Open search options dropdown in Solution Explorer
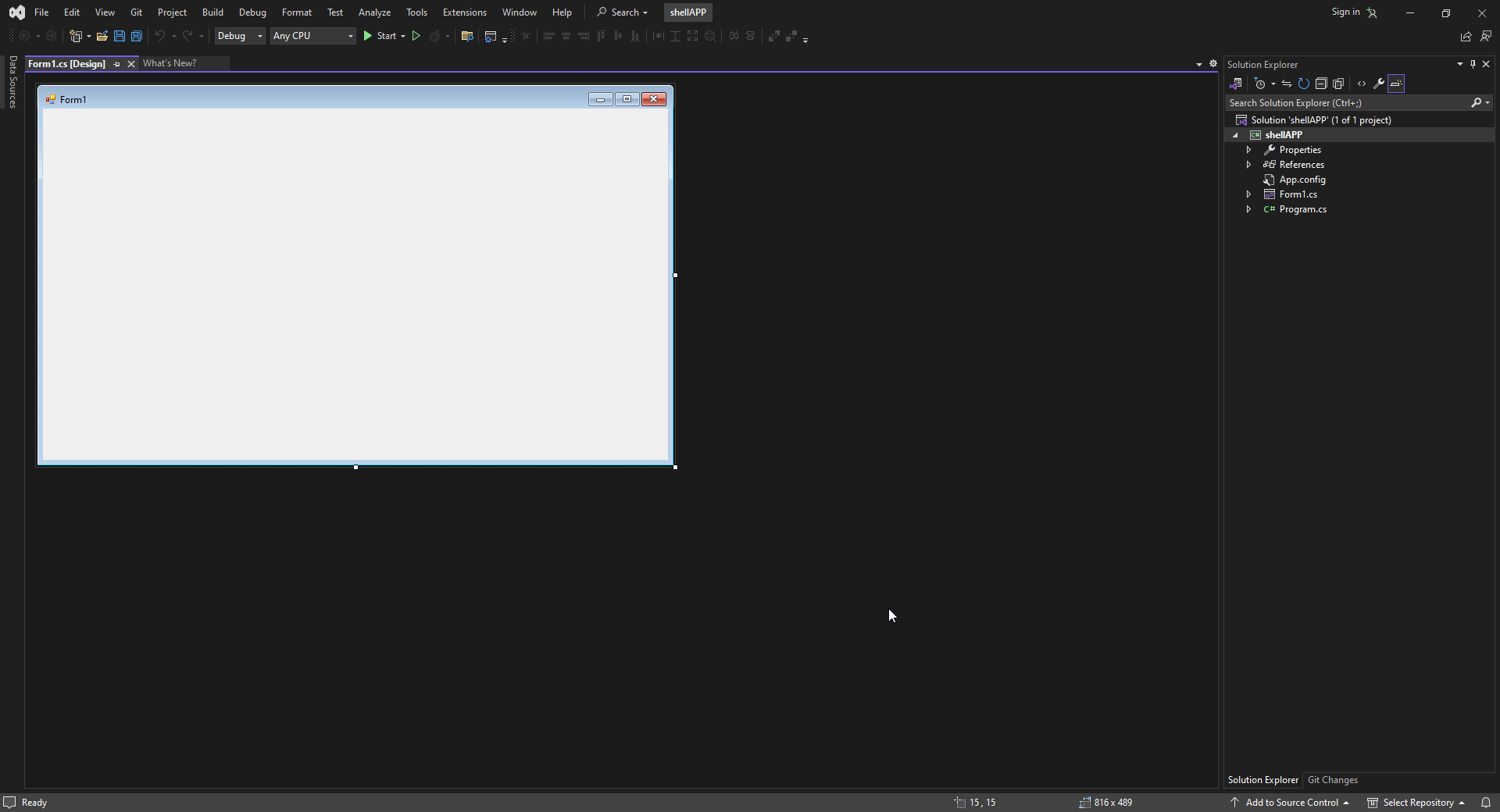Screen dimensions: 1500x812 pyautogui.click(x=1487, y=103)
